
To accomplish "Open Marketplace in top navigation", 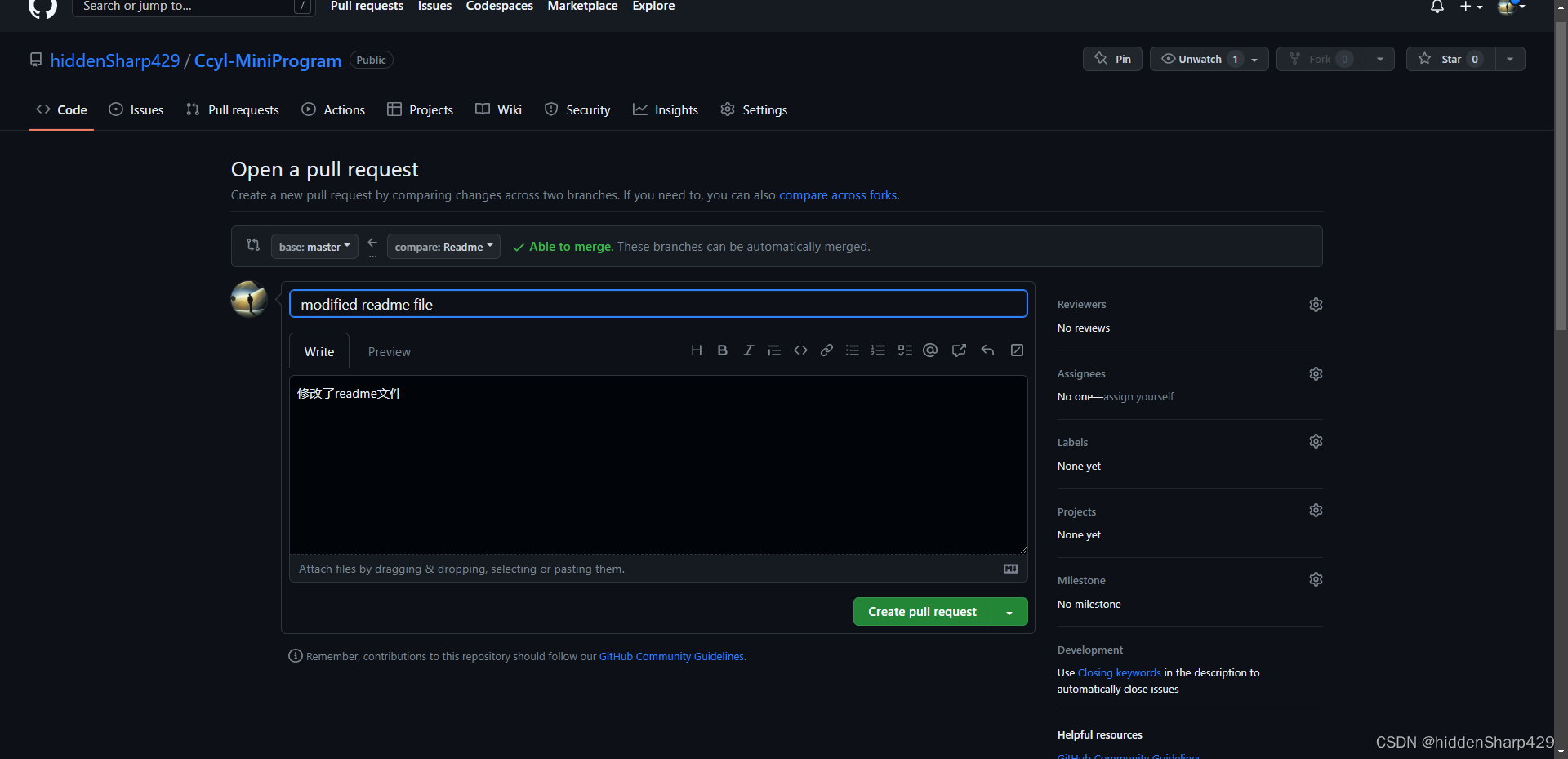I will (582, 7).
